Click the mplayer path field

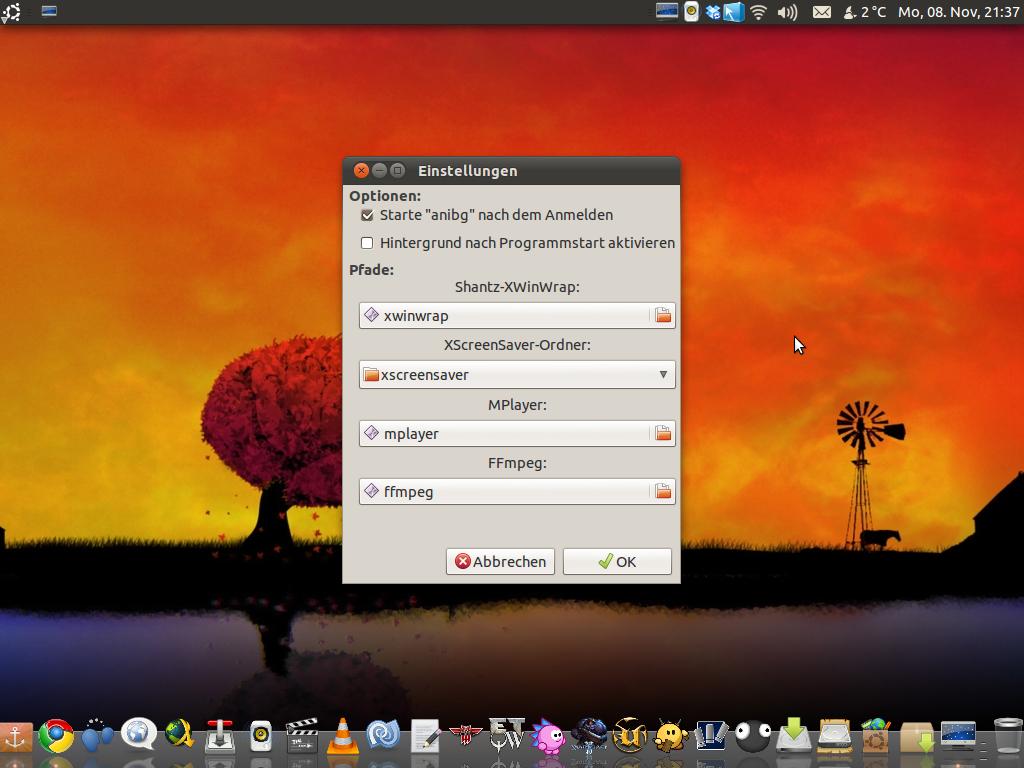tap(504, 434)
